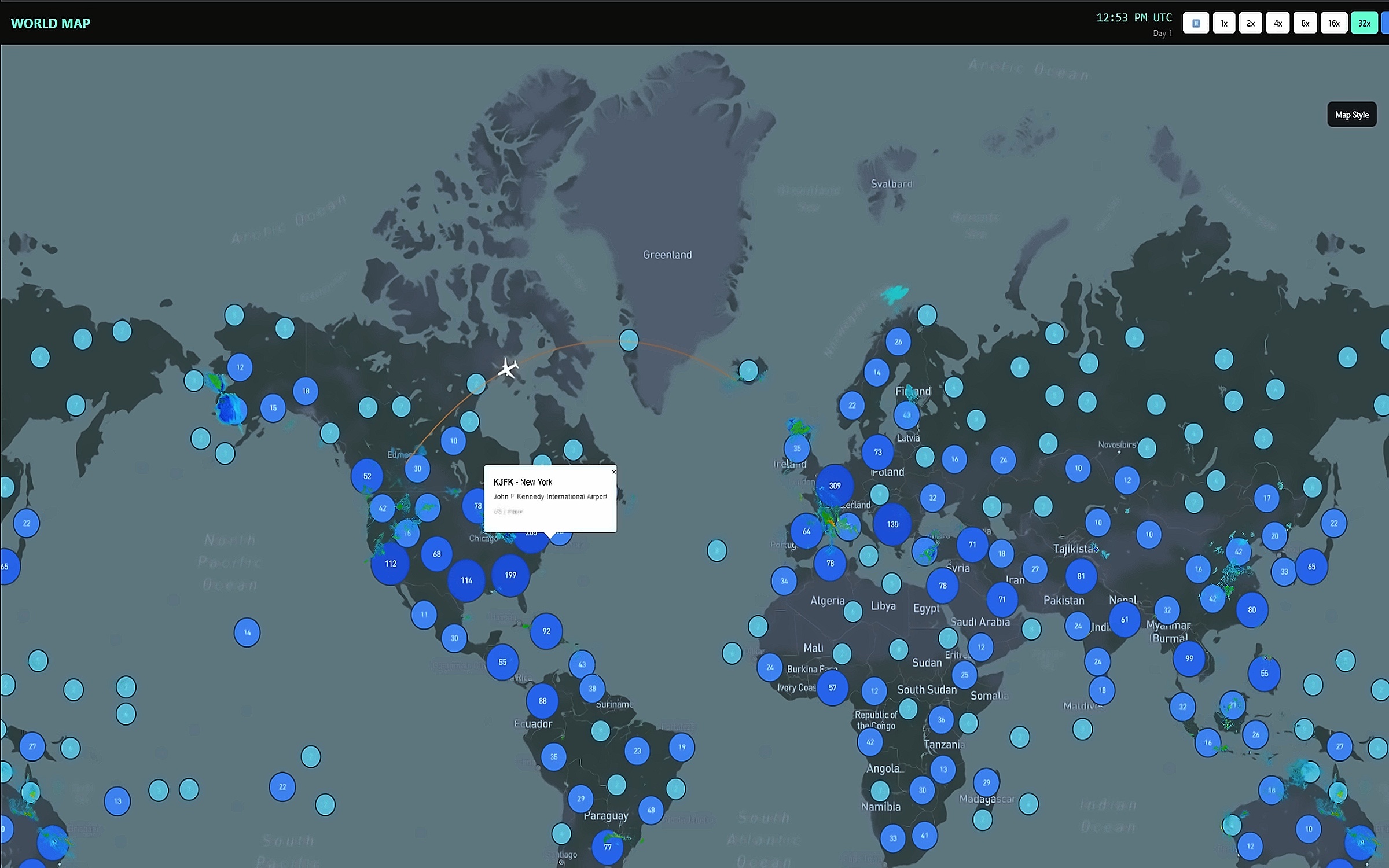The image size is (1389, 868).
Task: Expand the 309 airport cluster in Europe
Action: pyautogui.click(x=835, y=486)
